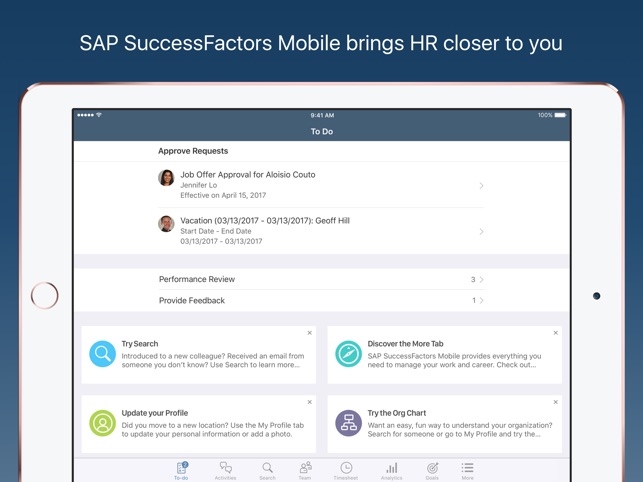
Task: Dismiss the Try Search card
Action: (x=310, y=333)
